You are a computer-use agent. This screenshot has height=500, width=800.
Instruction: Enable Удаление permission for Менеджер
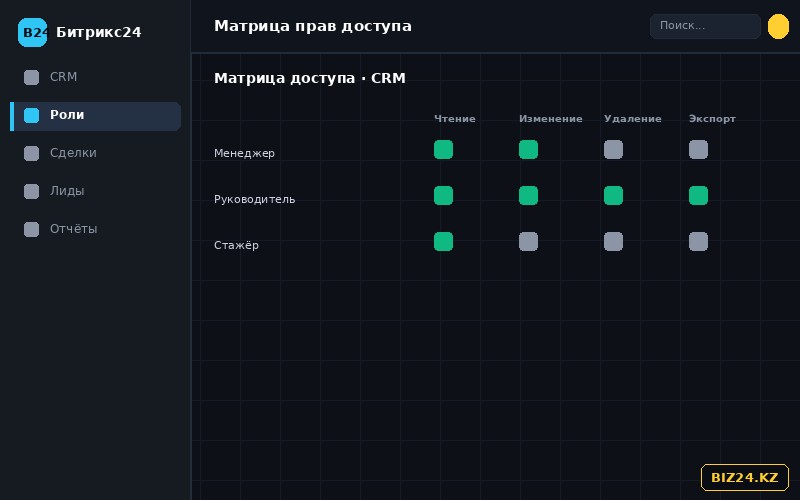613,149
